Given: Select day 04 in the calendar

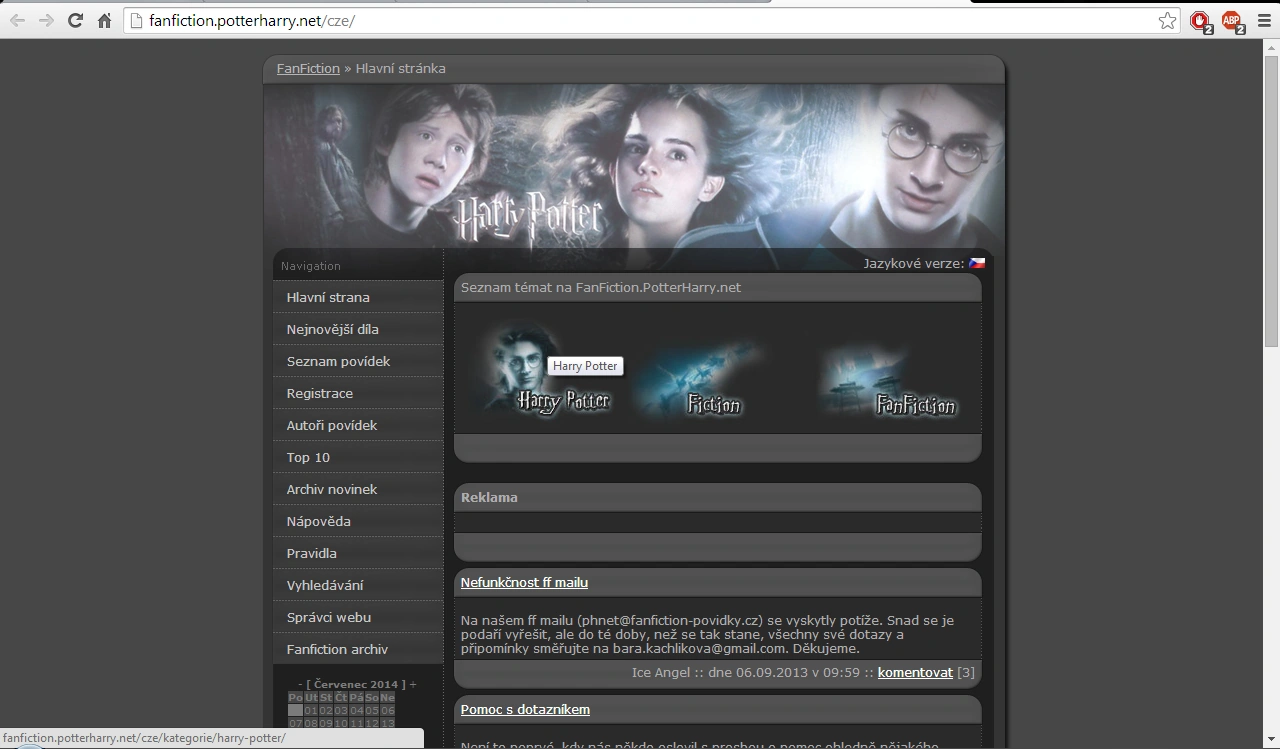Looking at the screenshot, I should (356, 710).
